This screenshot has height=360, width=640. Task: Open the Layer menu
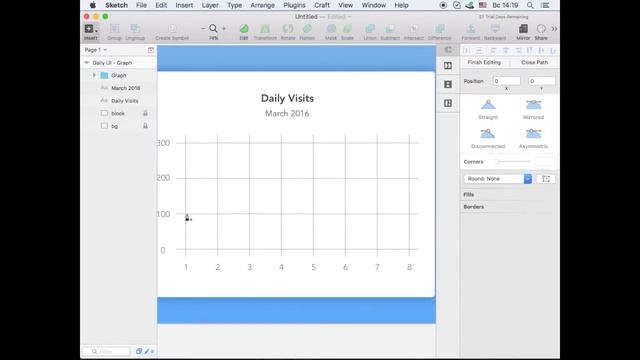tap(210, 5)
